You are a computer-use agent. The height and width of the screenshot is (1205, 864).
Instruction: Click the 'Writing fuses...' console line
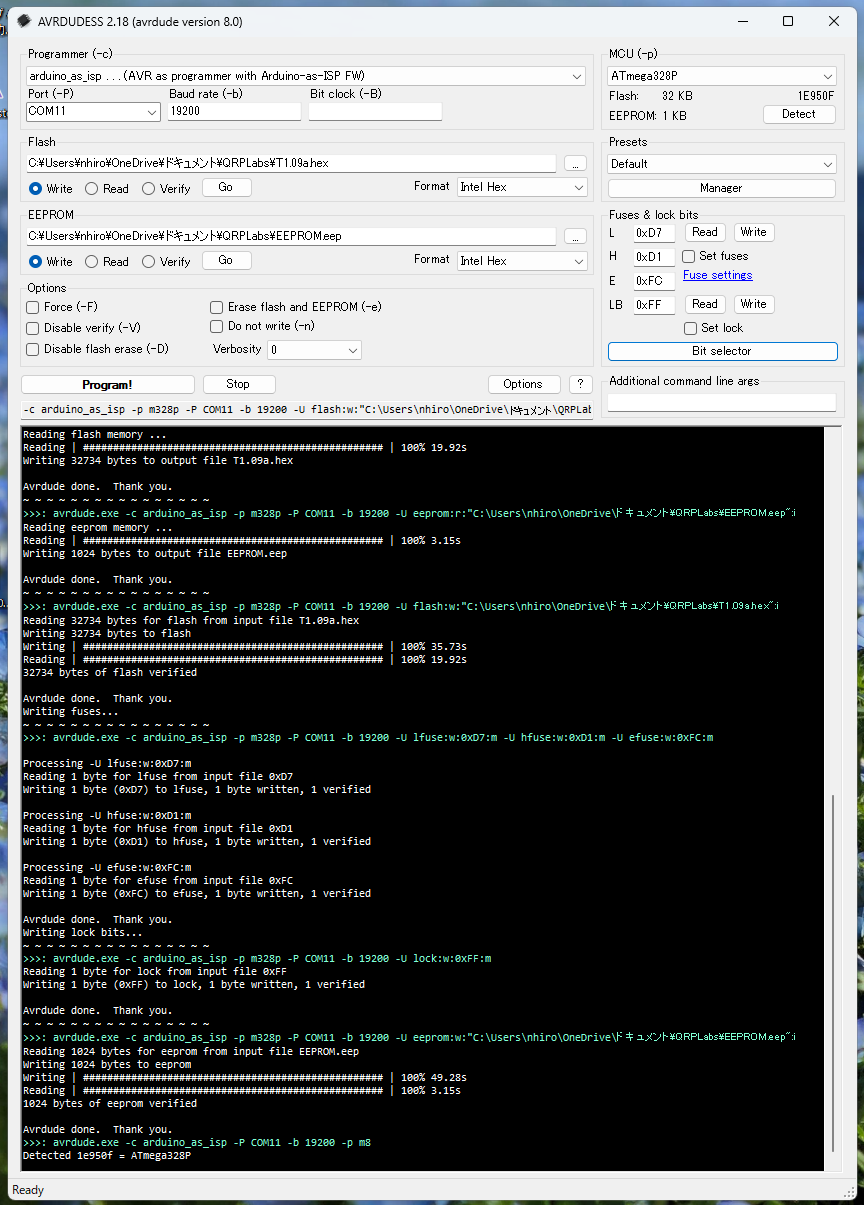[x=71, y=712]
